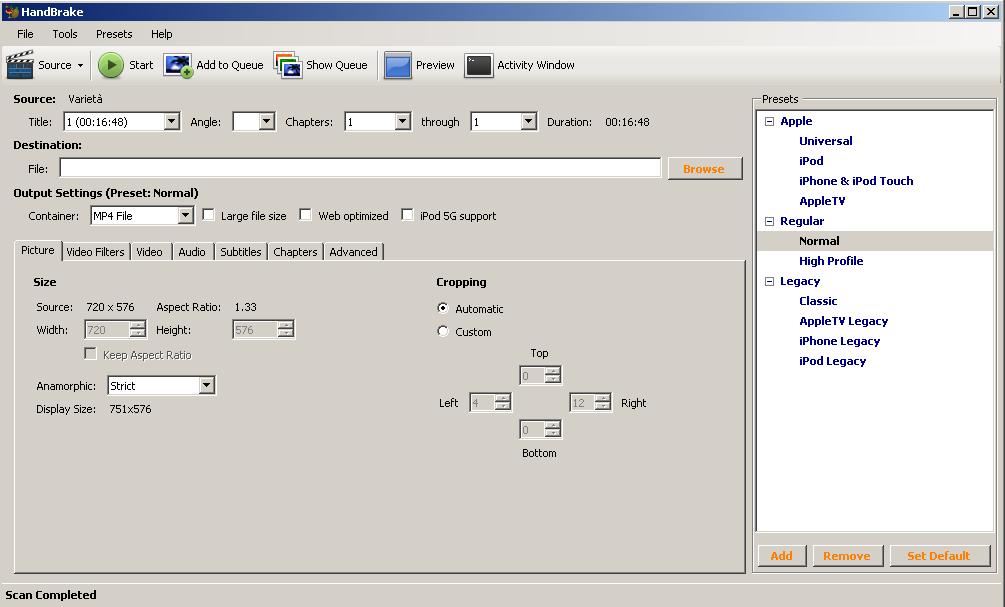
Task: Click the destination File input field
Action: [360, 169]
